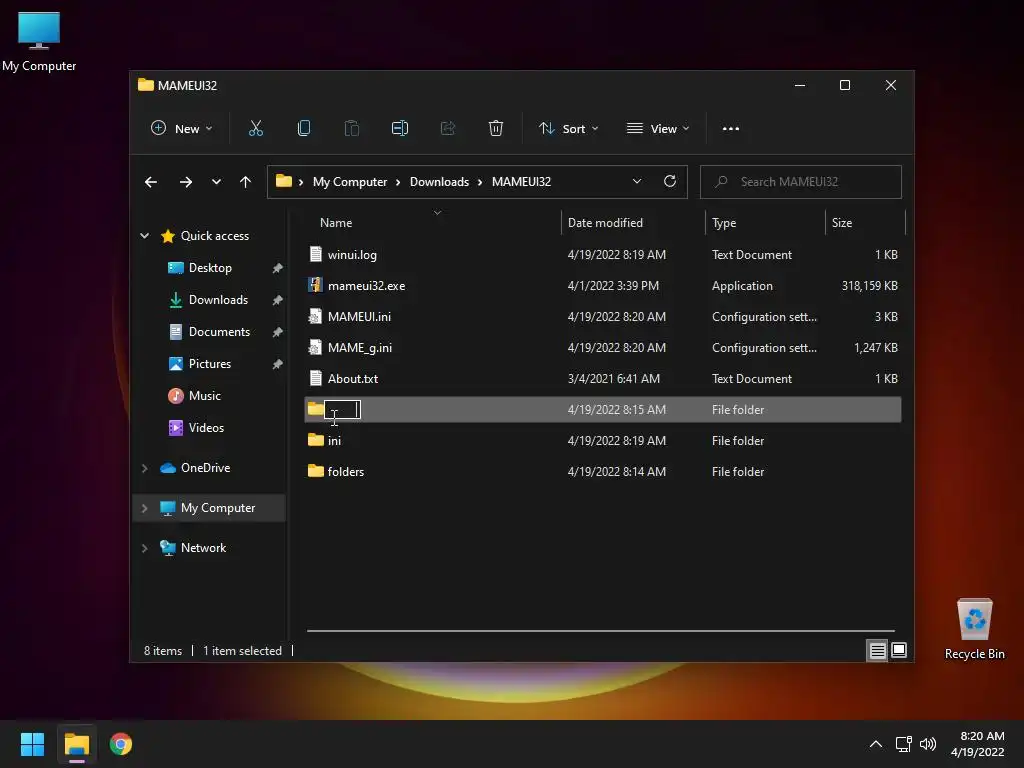Image resolution: width=1024 pixels, height=768 pixels.
Task: Click the folder rename text box
Action: 342,409
